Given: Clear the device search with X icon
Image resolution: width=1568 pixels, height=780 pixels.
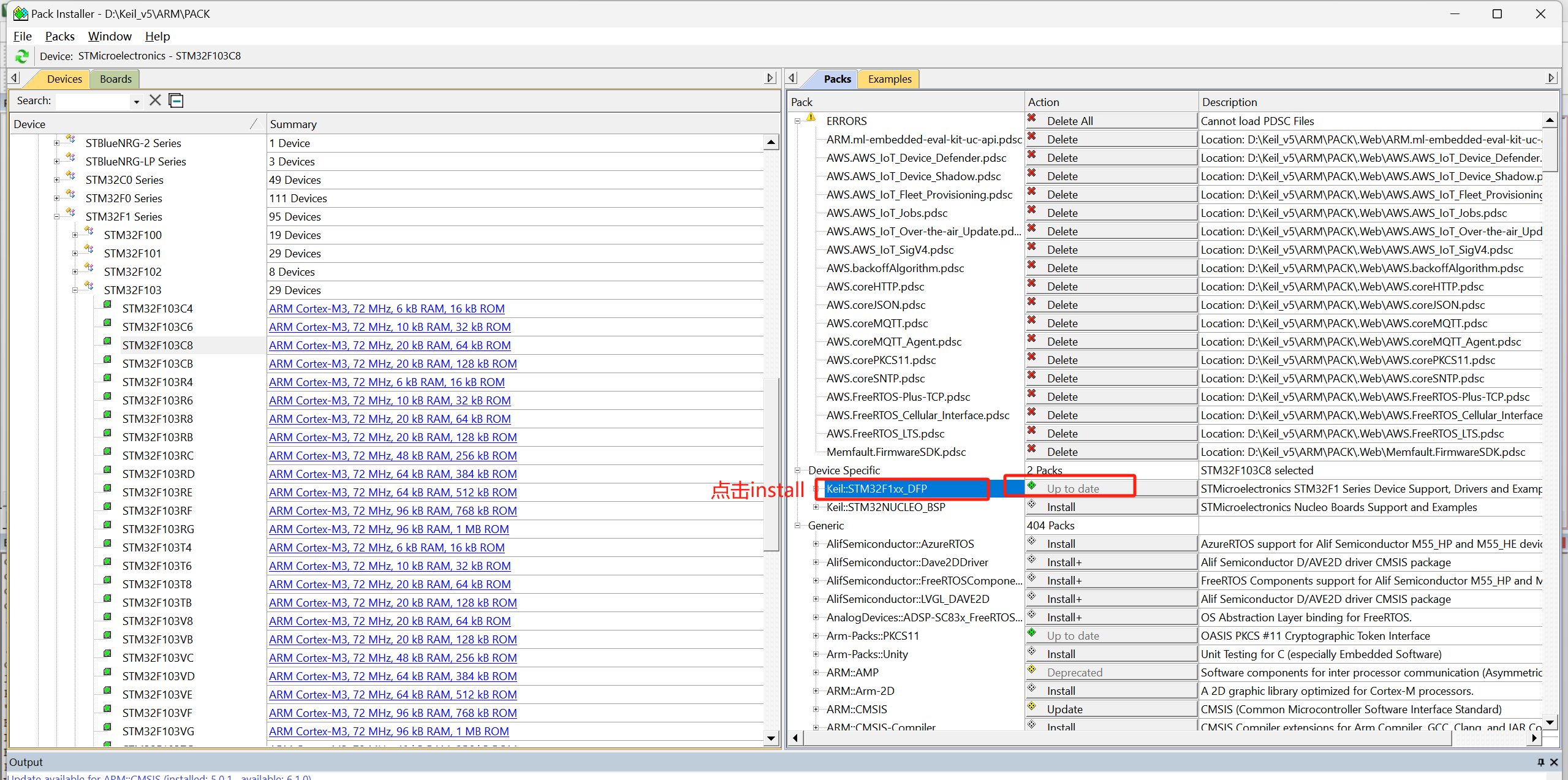Looking at the screenshot, I should (155, 100).
